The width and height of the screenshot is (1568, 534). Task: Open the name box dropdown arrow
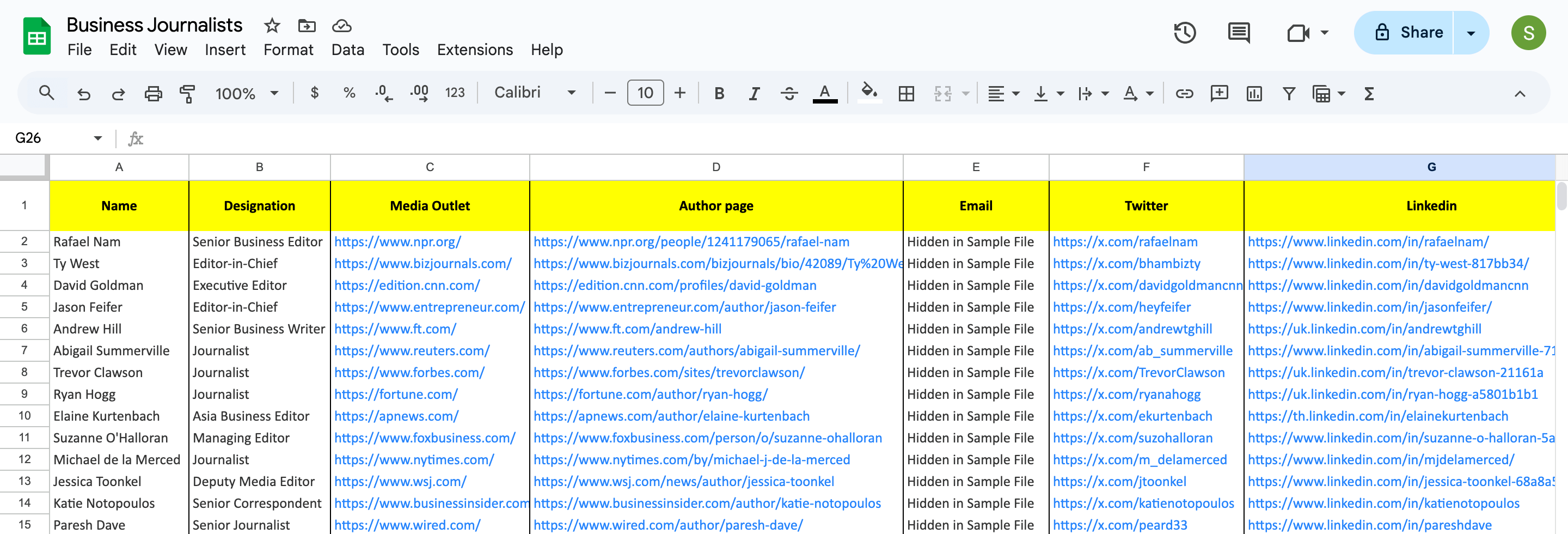point(97,138)
